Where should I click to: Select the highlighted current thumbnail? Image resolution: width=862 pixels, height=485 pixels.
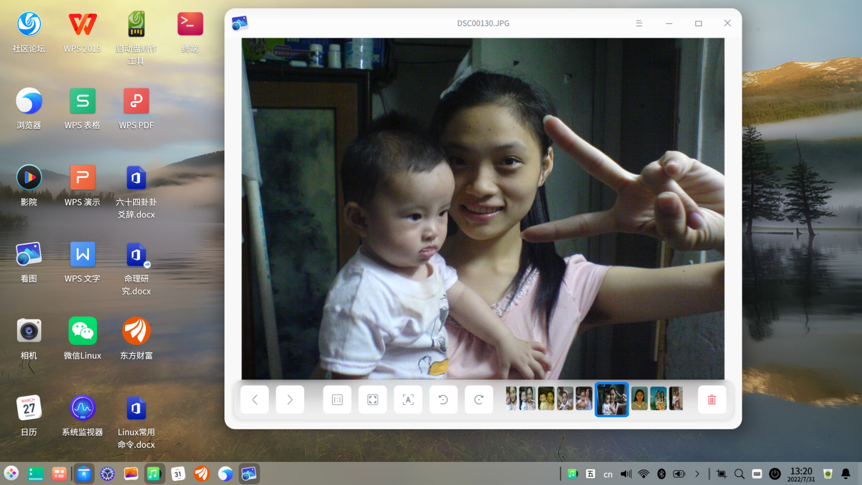coord(611,399)
